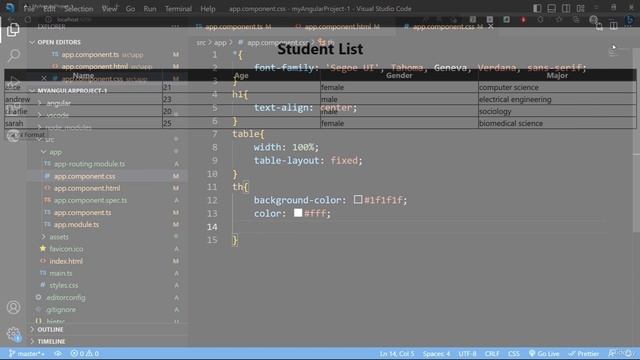Open the Explorer view in the activity bar
This screenshot has width=640, height=360.
click(x=13, y=29)
